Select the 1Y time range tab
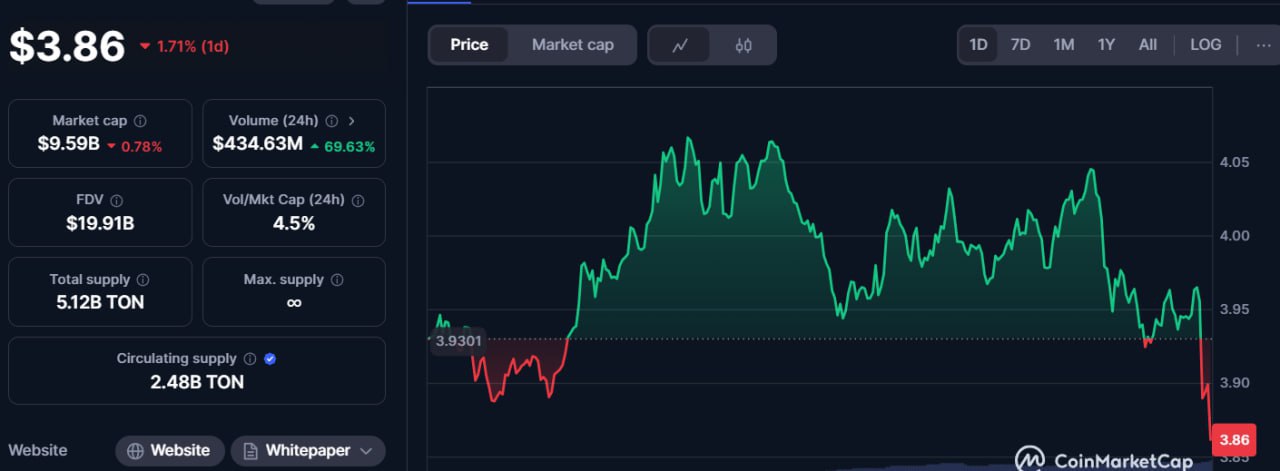 pos(1106,45)
